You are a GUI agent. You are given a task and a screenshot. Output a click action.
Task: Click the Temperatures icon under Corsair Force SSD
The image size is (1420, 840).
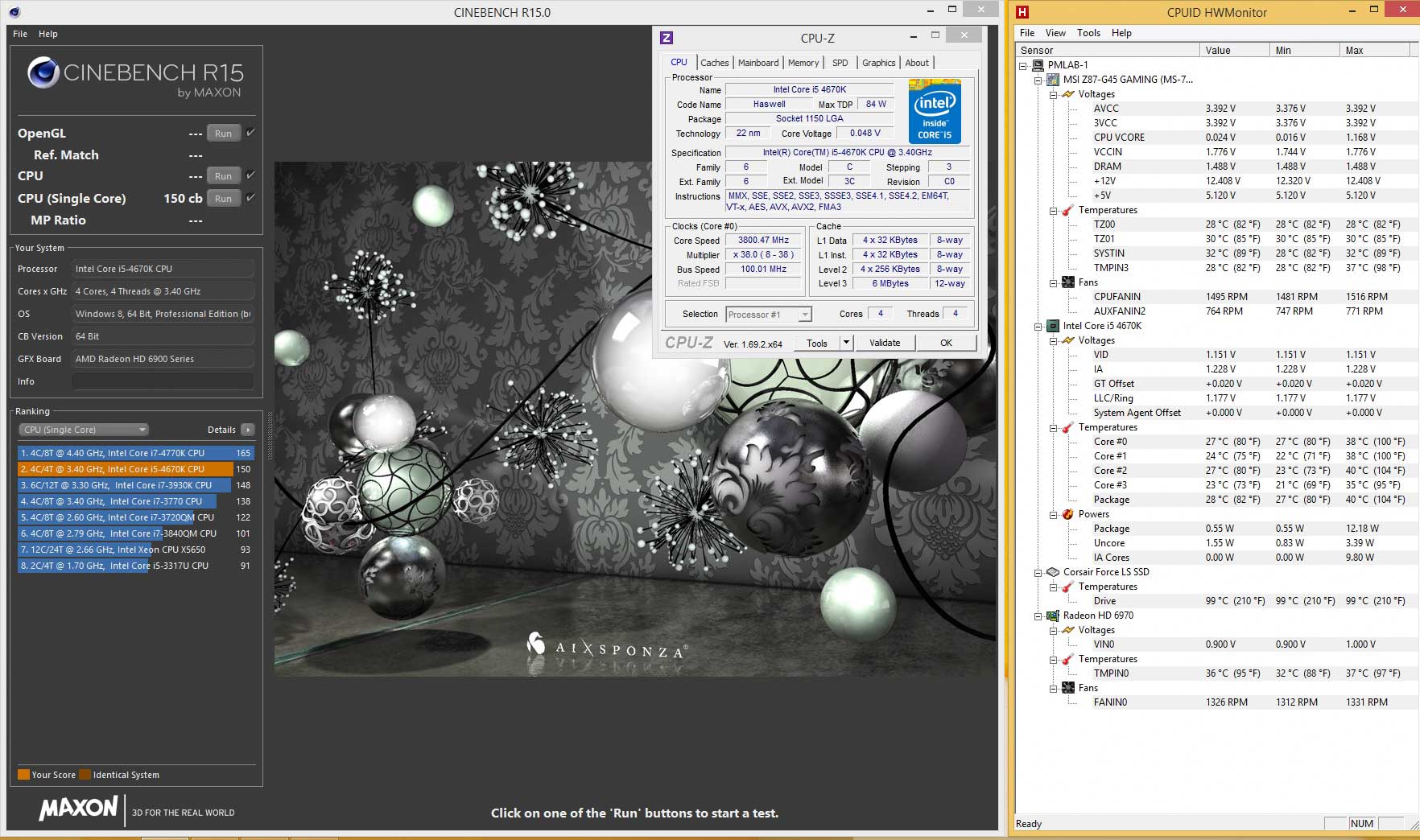point(1068,587)
